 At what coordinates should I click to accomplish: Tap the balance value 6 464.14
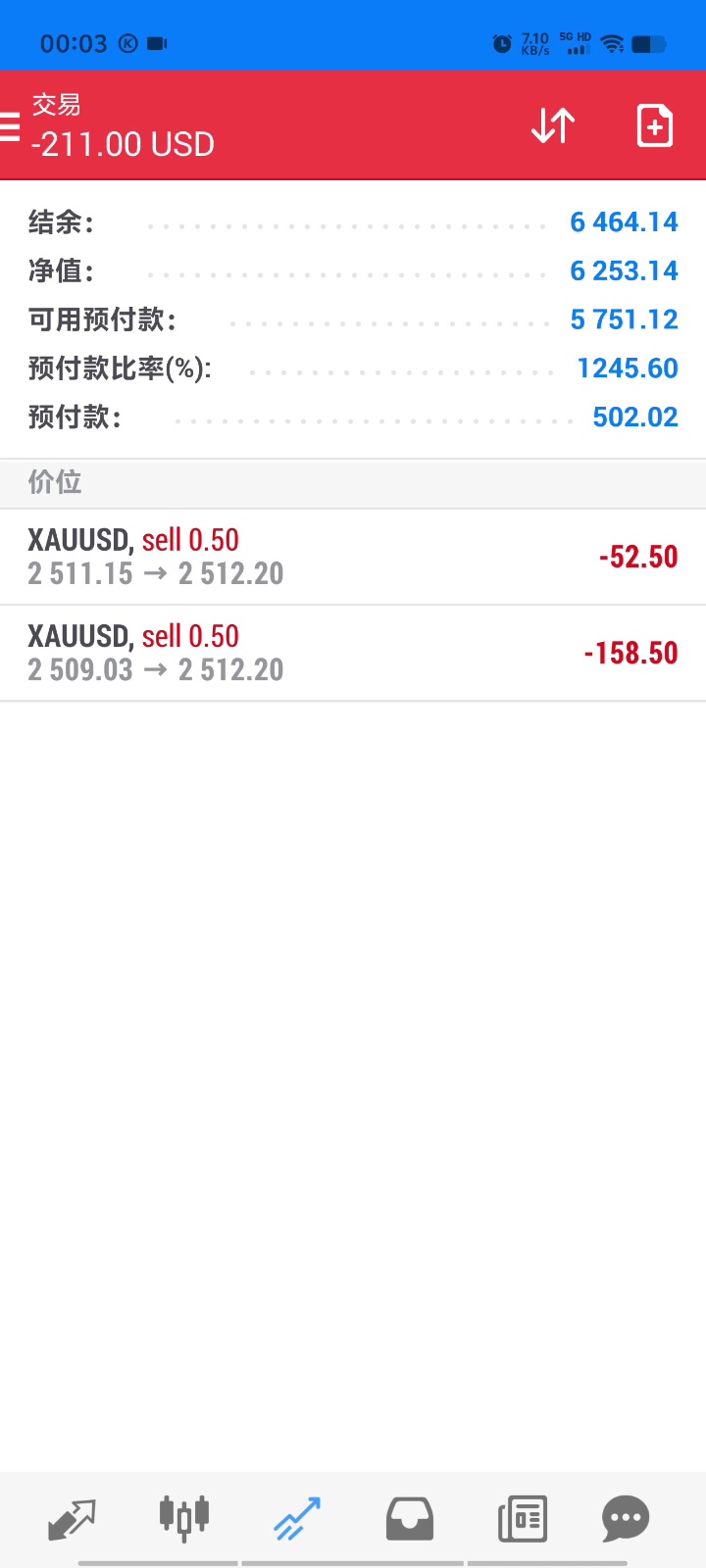[624, 222]
